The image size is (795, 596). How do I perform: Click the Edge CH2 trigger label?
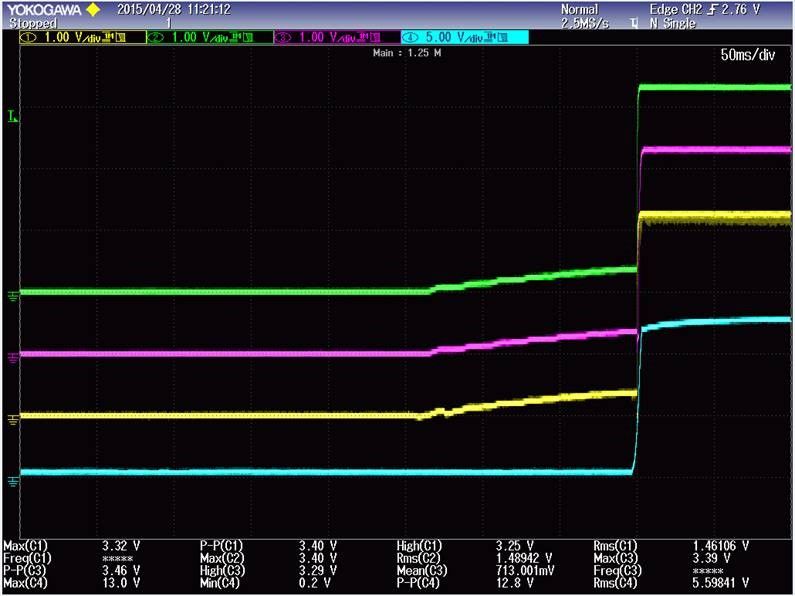coord(677,10)
